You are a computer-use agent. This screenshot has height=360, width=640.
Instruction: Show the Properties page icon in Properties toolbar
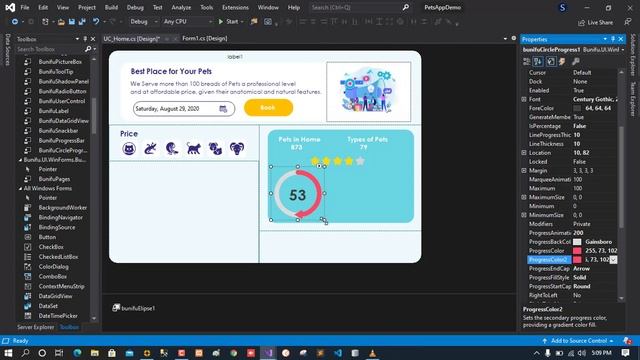(551, 61)
